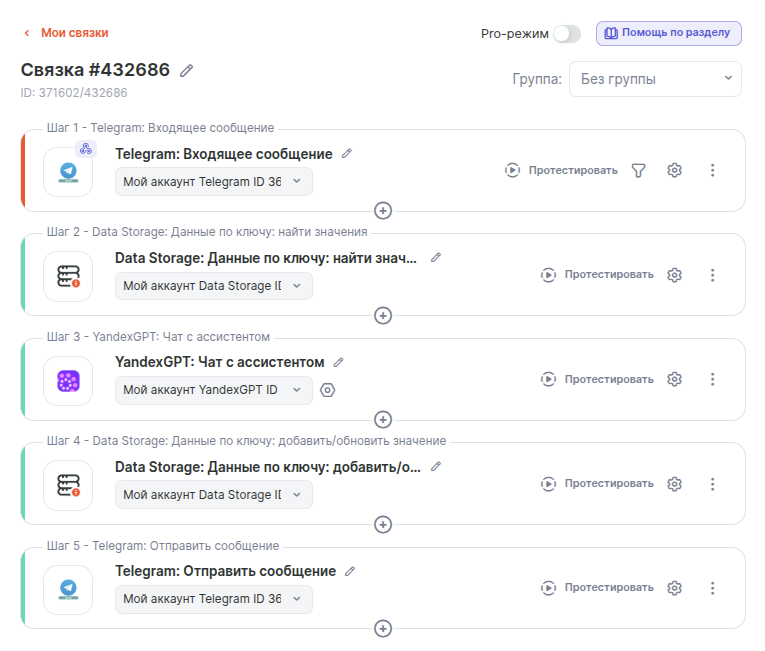This screenshot has width=765, height=651.
Task: Edit name of Step 2 Data Storage via pencil
Action: 436,258
